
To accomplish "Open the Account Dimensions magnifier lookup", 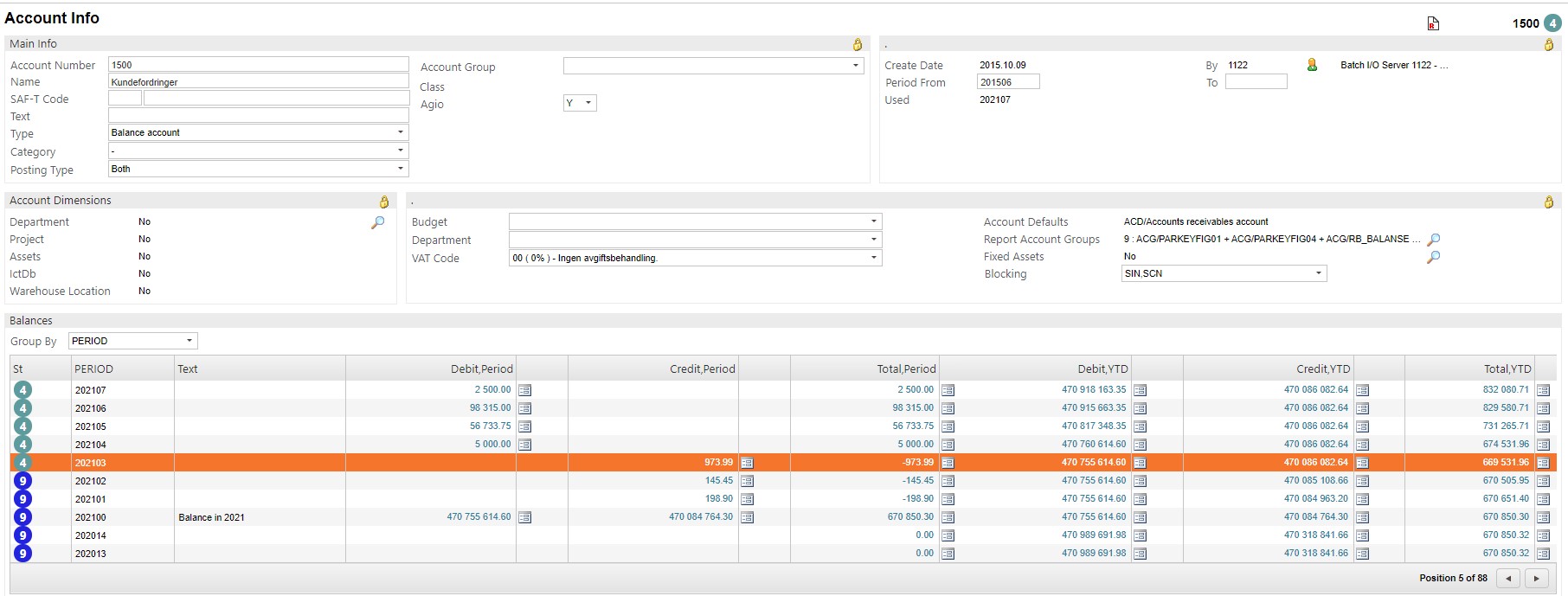I will [x=378, y=222].
